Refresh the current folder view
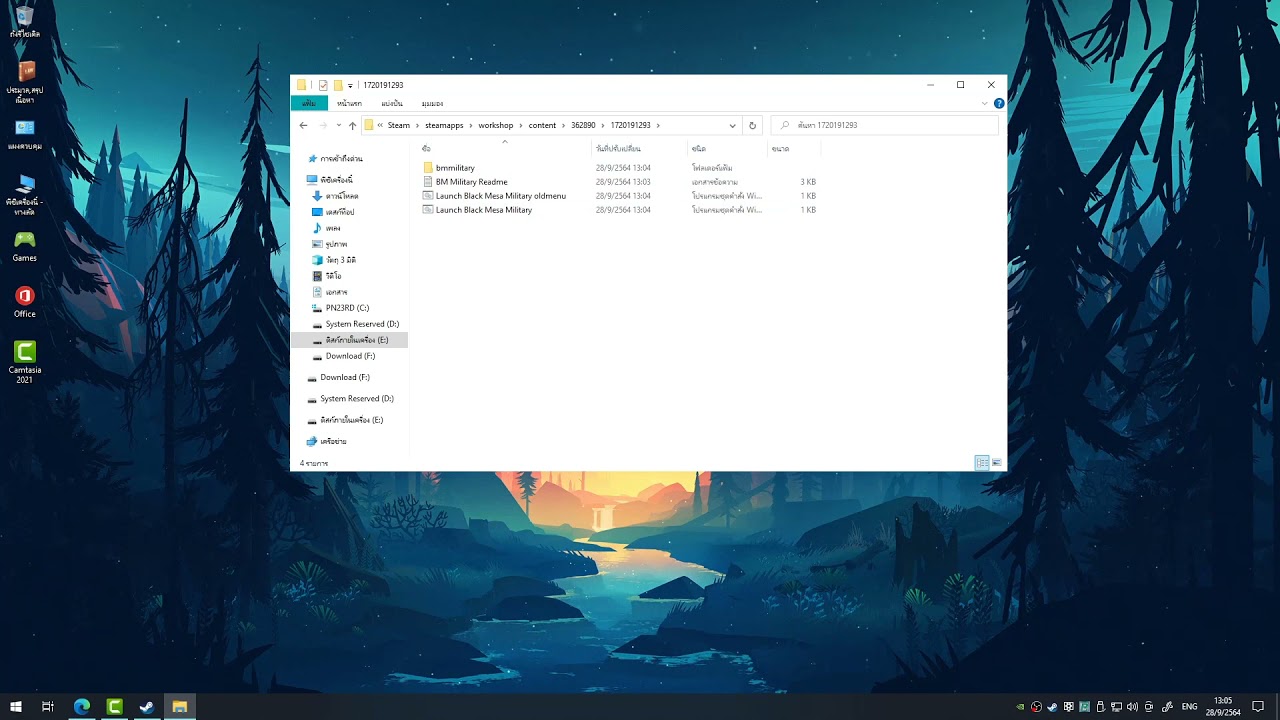This screenshot has width=1280, height=720. coord(752,126)
